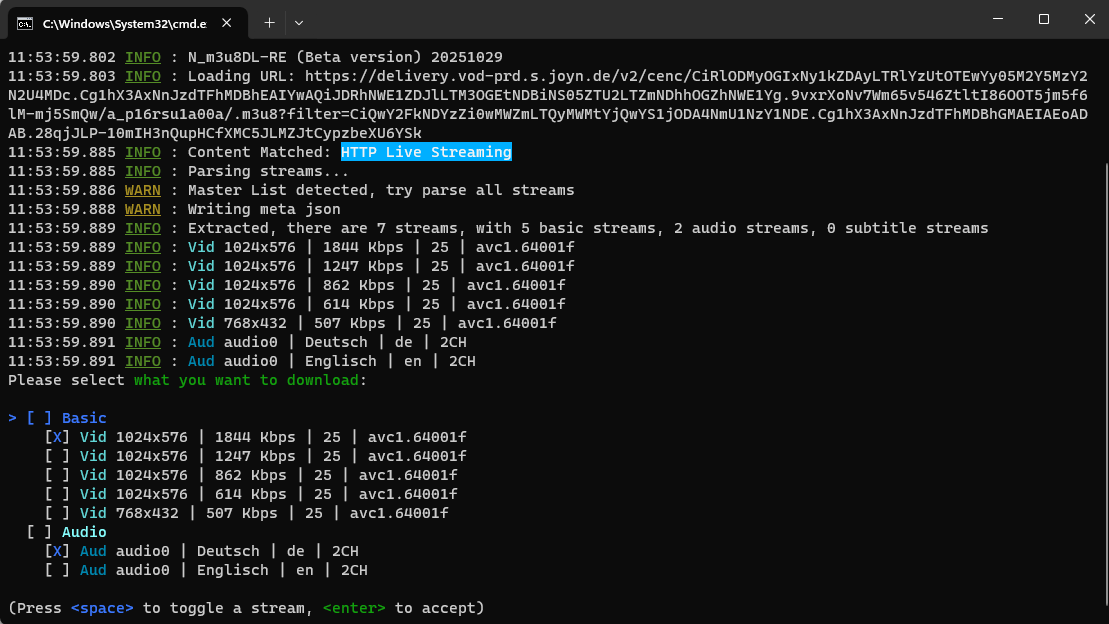Maximize the terminal window

click(x=1044, y=20)
